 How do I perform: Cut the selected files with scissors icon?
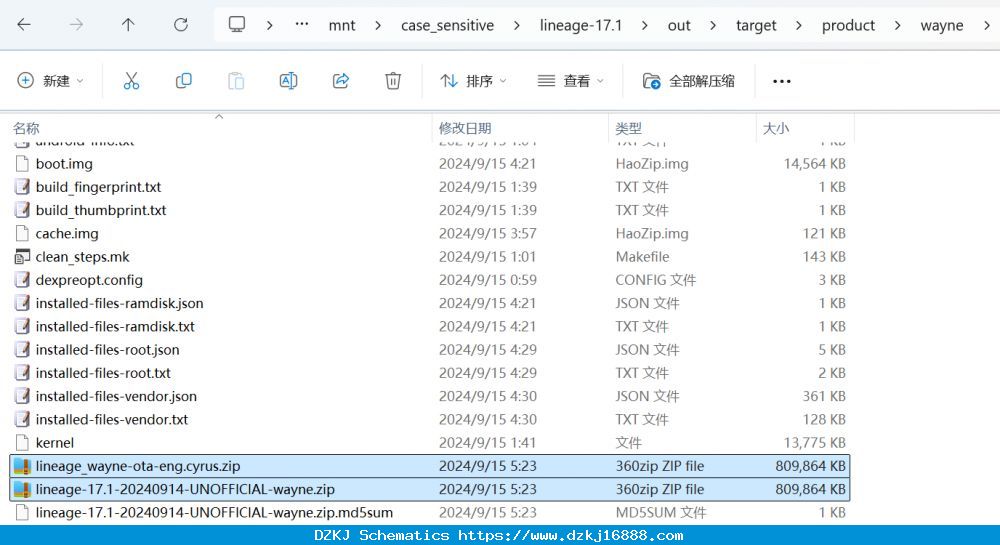pos(131,81)
